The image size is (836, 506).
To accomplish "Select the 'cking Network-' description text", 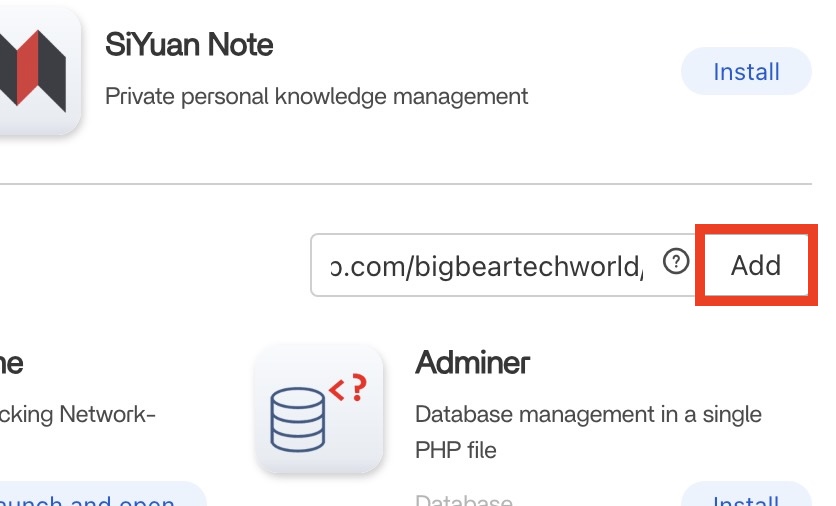I will [x=77, y=415].
